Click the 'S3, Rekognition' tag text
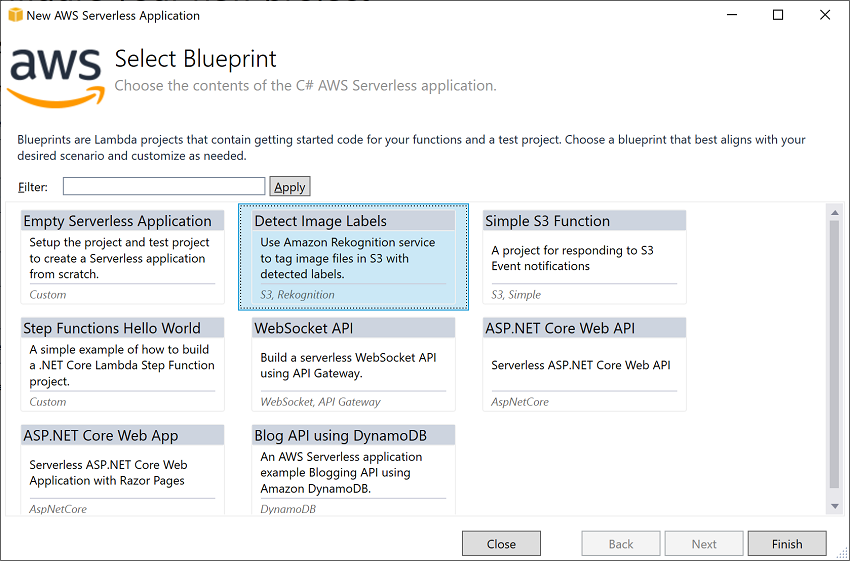 pos(297,295)
